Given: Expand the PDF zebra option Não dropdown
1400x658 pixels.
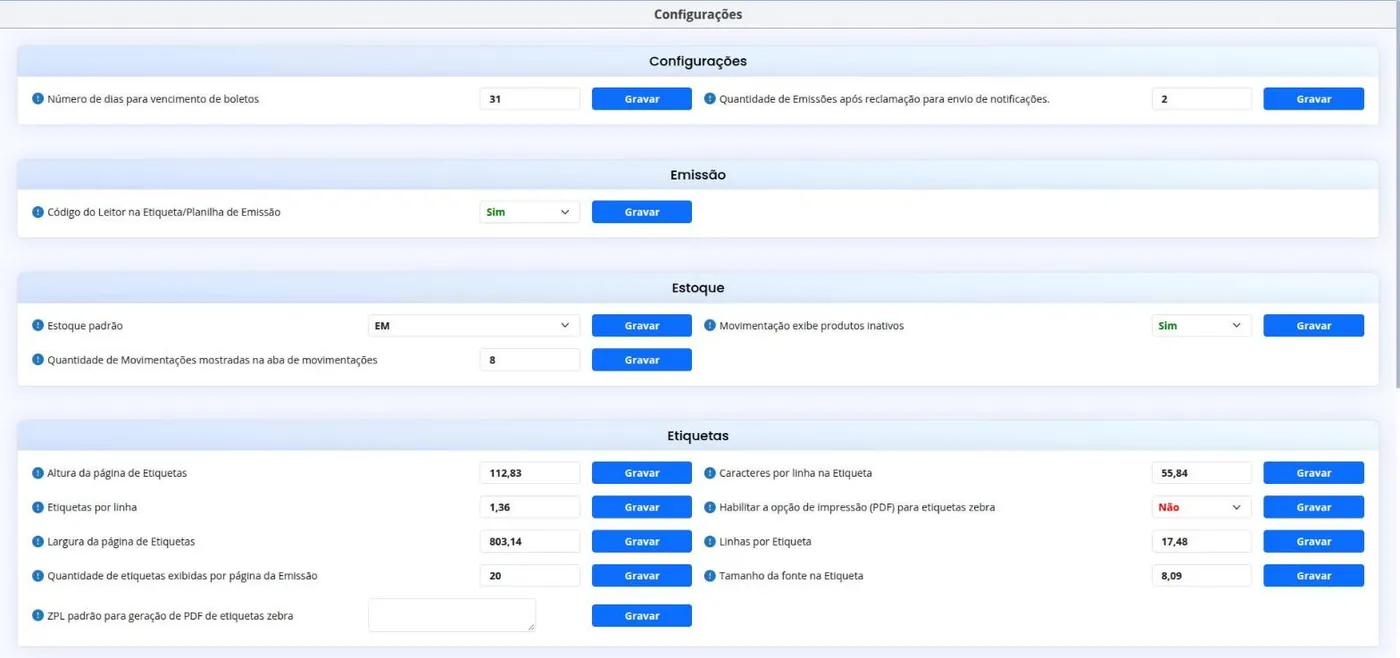Looking at the screenshot, I should click(1202, 507).
